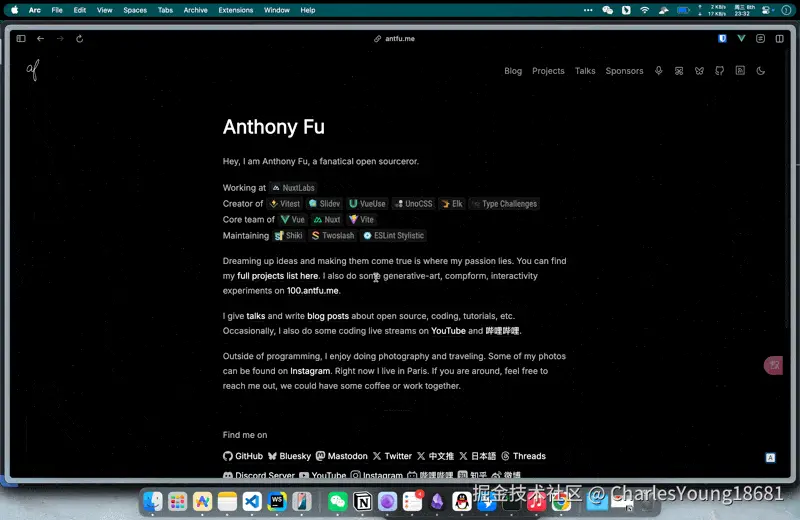Open the Spaces menu
This screenshot has height=520, width=800.
(135, 10)
